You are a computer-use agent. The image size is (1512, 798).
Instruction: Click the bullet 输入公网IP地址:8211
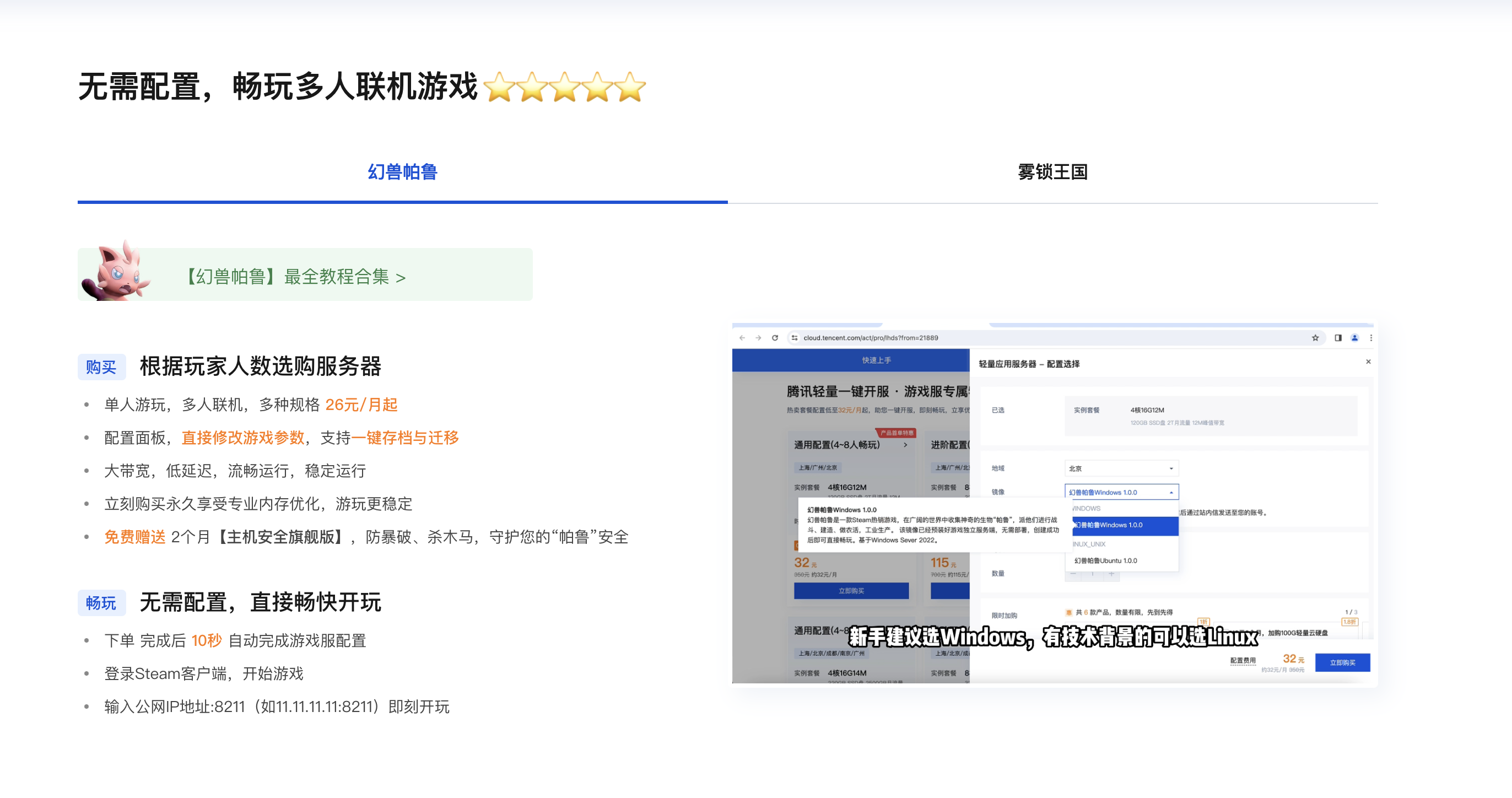(277, 707)
